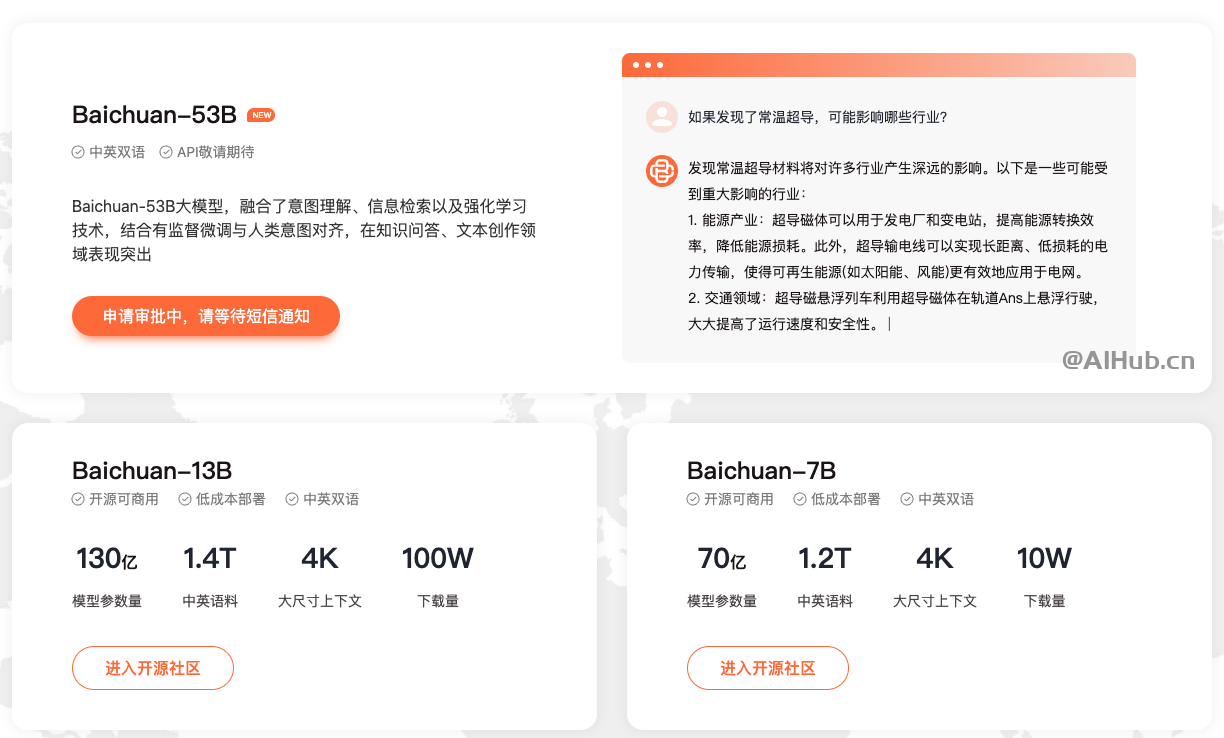Click the Baichuan-13B heading

click(x=152, y=471)
